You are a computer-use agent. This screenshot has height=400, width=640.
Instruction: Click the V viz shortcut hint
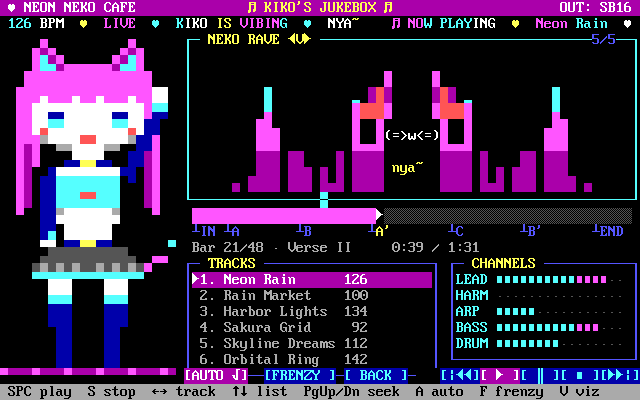tap(580, 391)
